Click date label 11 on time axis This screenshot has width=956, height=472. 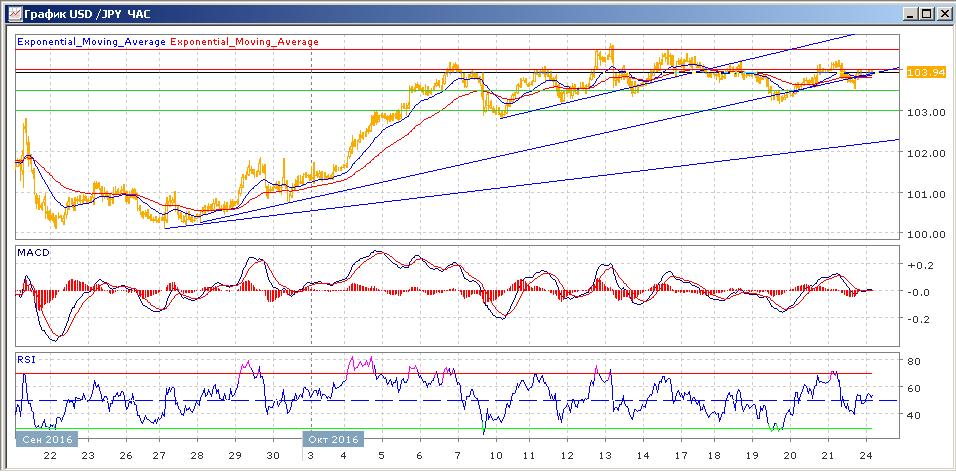tap(530, 456)
